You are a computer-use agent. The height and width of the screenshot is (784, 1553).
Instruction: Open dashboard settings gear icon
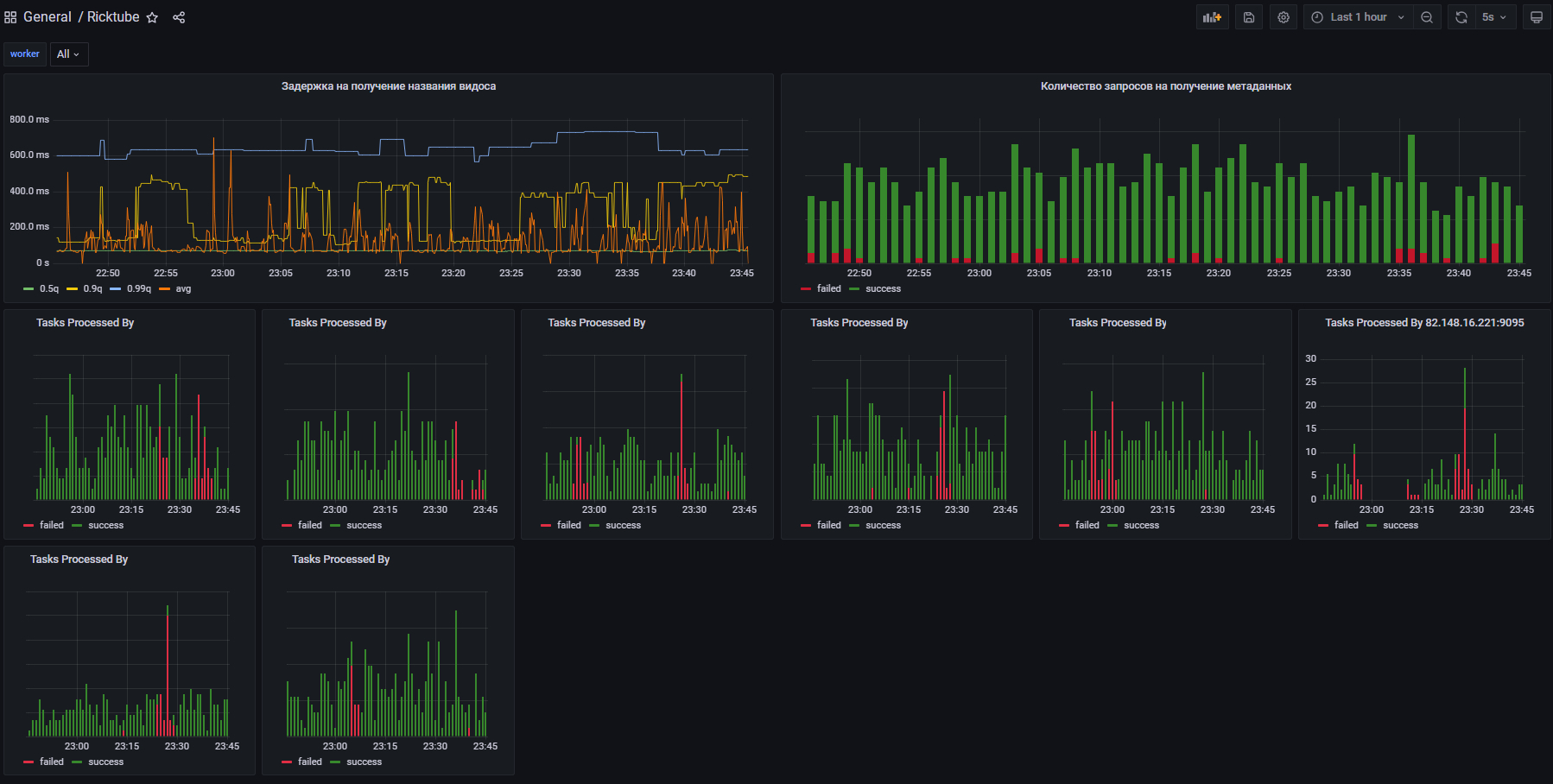click(1284, 17)
